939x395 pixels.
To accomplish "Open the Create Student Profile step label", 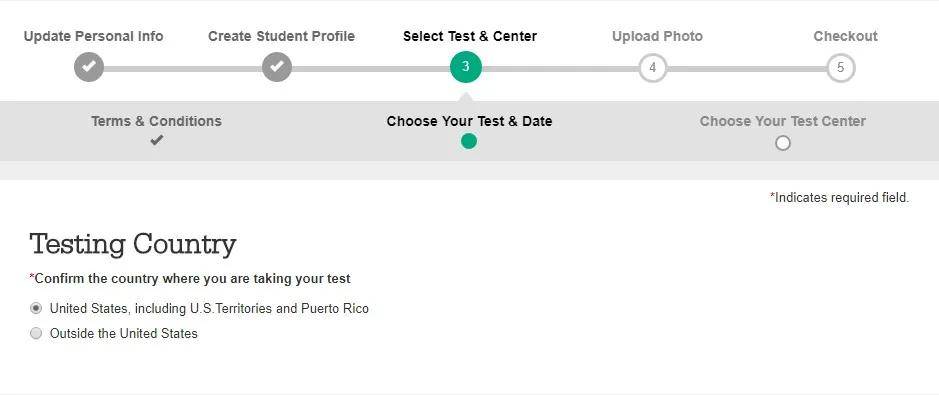I will [281, 37].
